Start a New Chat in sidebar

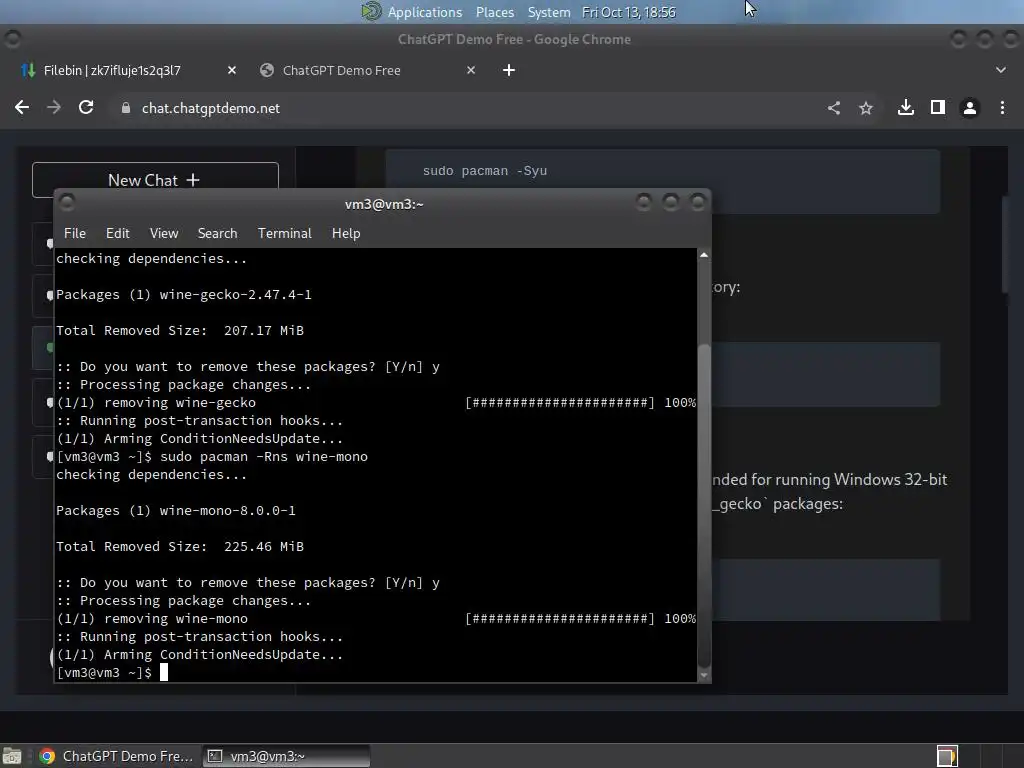tap(155, 180)
